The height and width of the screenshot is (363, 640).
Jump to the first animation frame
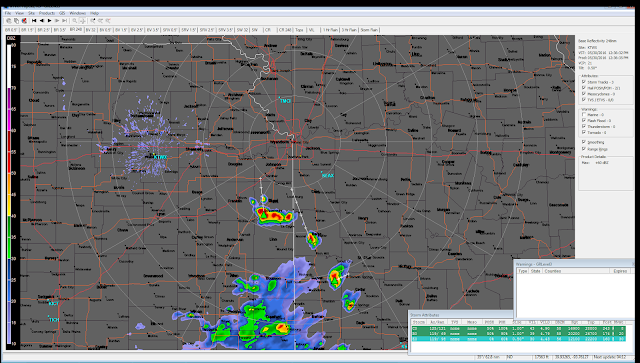click(x=34, y=20)
